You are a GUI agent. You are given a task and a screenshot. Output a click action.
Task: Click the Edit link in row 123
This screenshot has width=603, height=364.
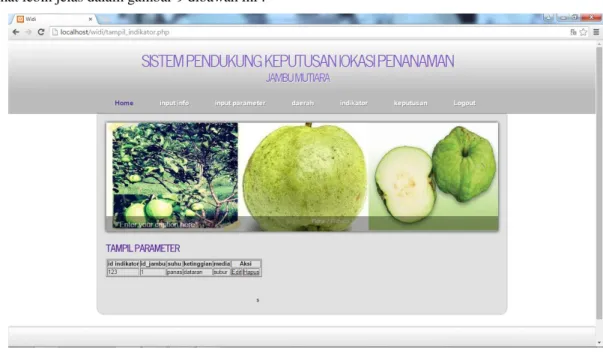237,272
